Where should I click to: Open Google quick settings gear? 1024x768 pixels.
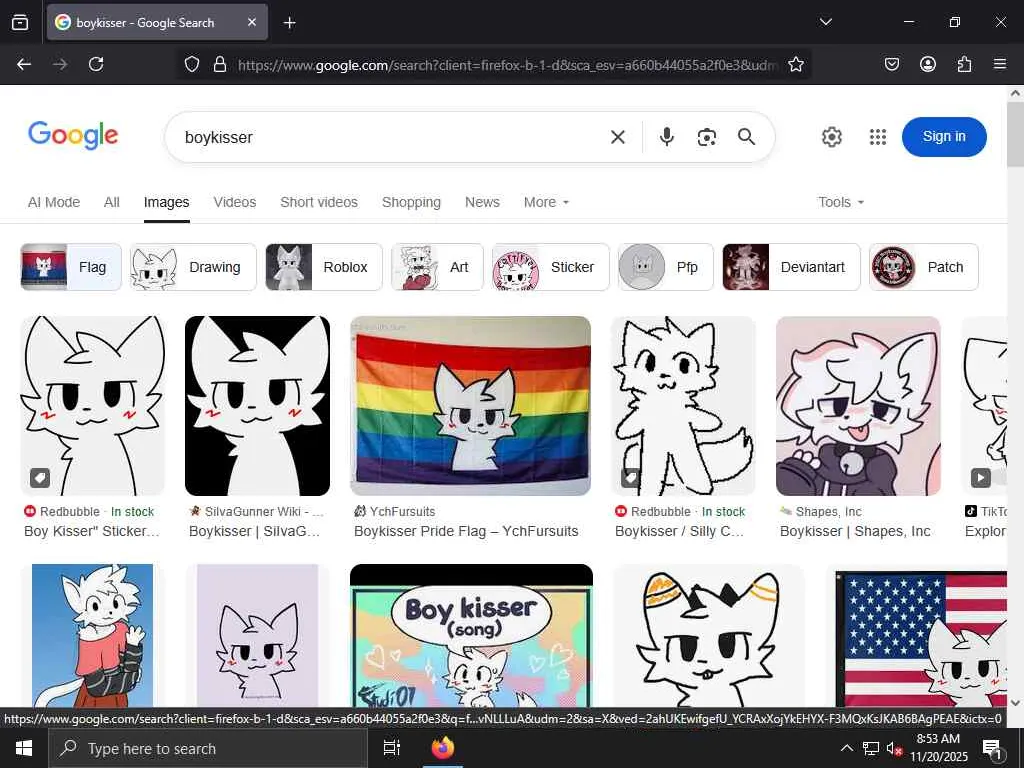[x=831, y=137]
